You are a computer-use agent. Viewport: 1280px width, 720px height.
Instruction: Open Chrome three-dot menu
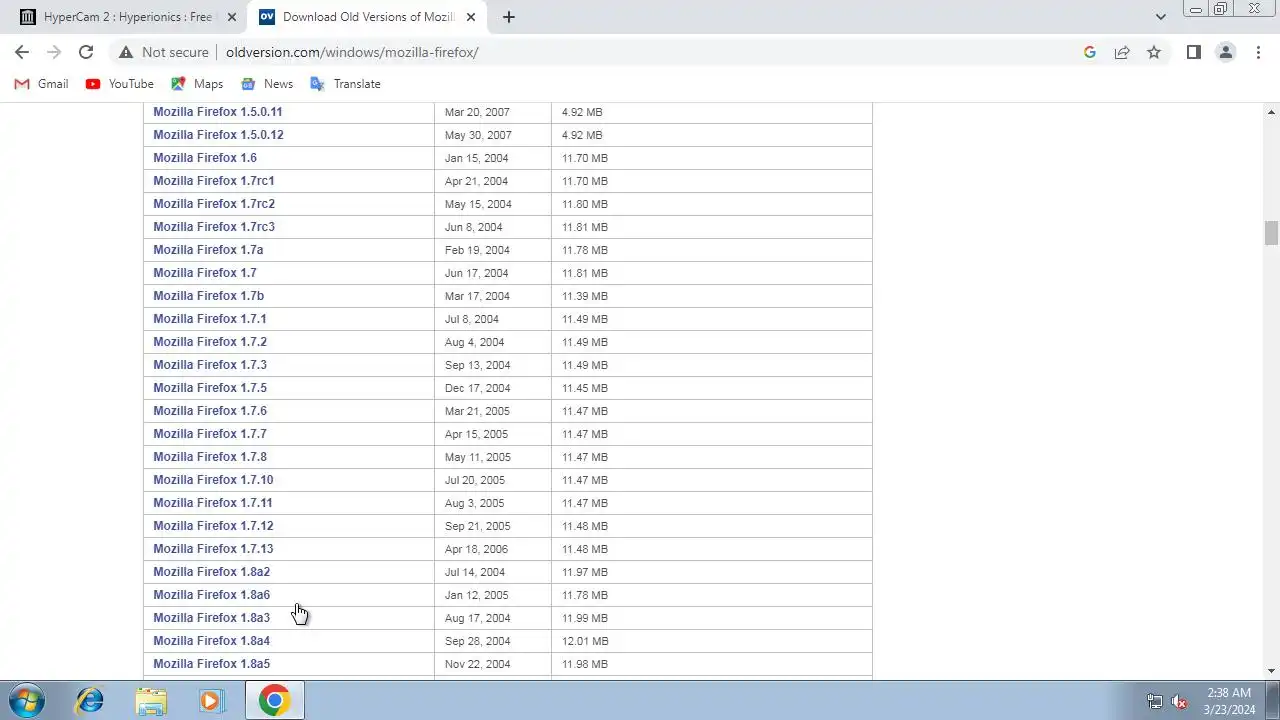pyautogui.click(x=1258, y=52)
